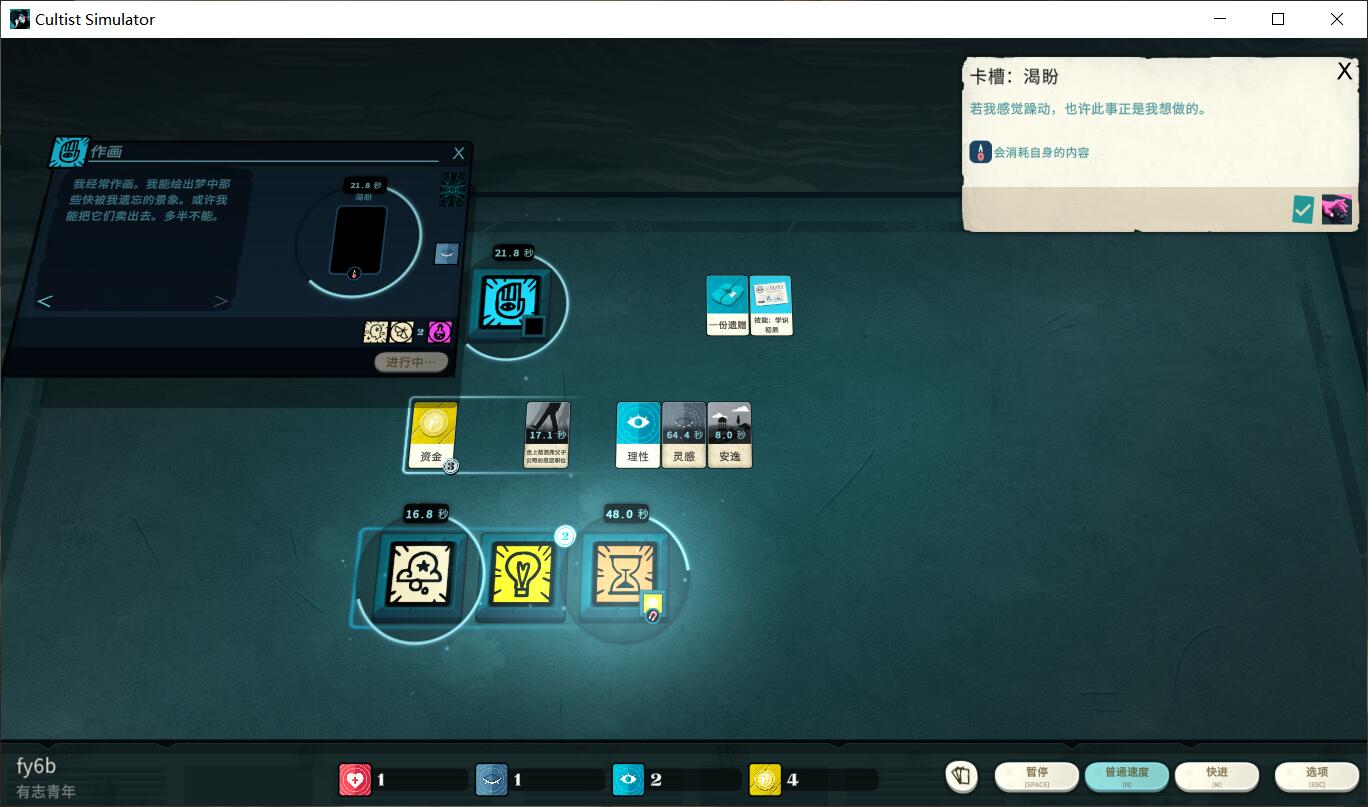Switch to 快进 fast forward speed
1368x807 pixels.
1216,777
